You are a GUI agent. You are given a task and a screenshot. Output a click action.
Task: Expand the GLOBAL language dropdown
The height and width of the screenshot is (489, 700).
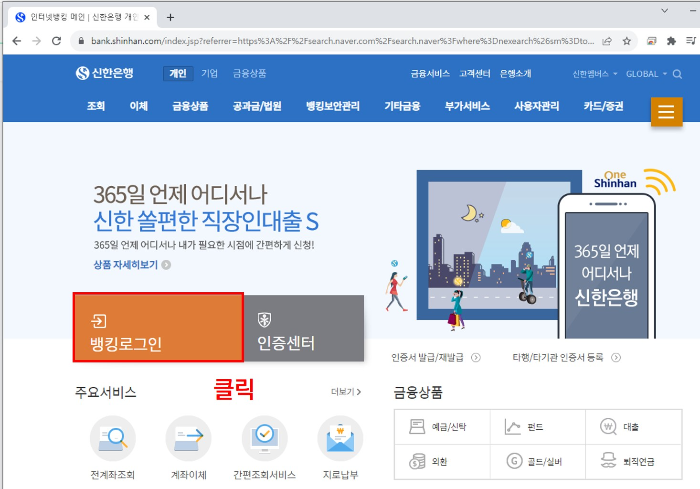click(646, 74)
